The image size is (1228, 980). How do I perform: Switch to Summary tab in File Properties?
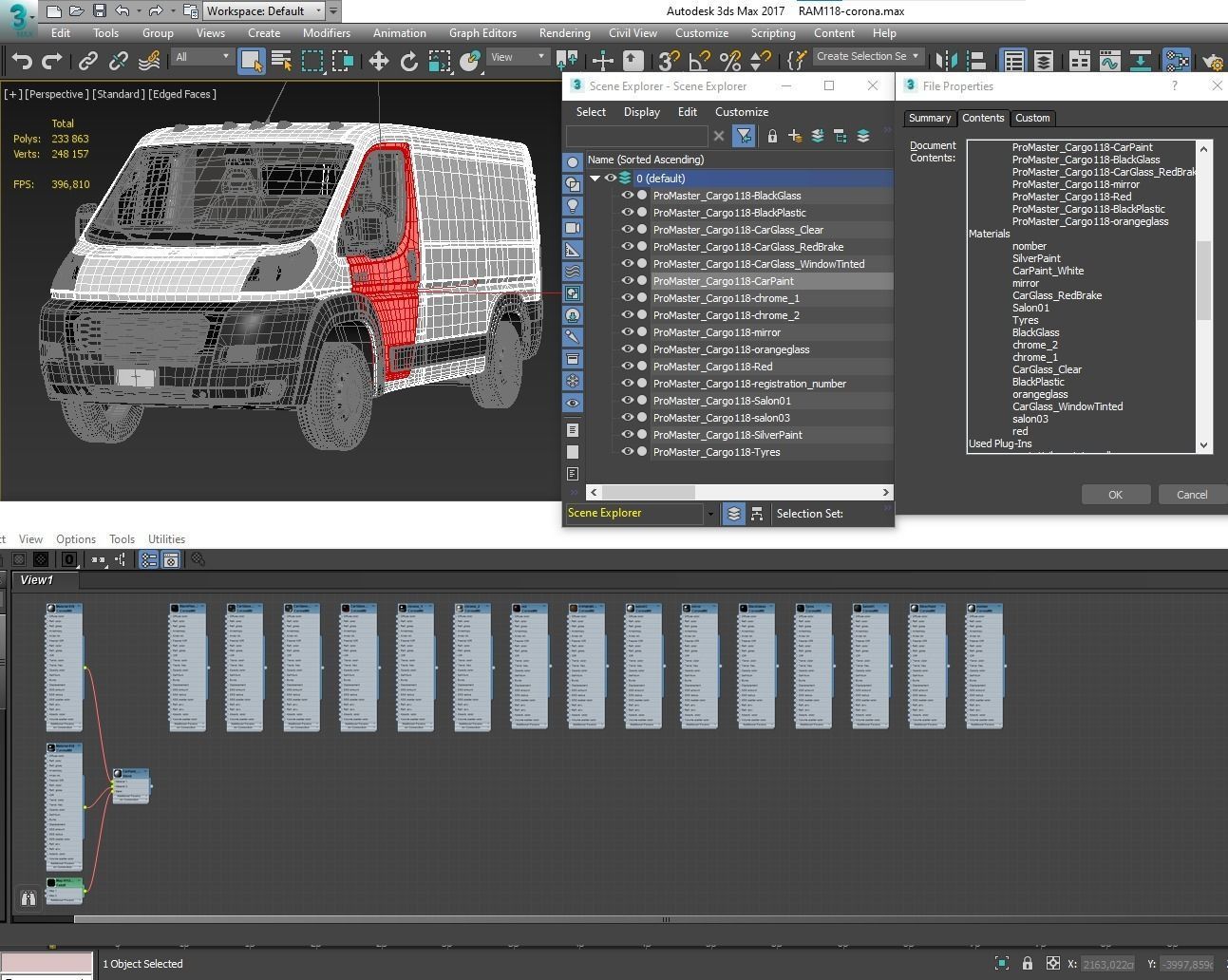tap(929, 118)
